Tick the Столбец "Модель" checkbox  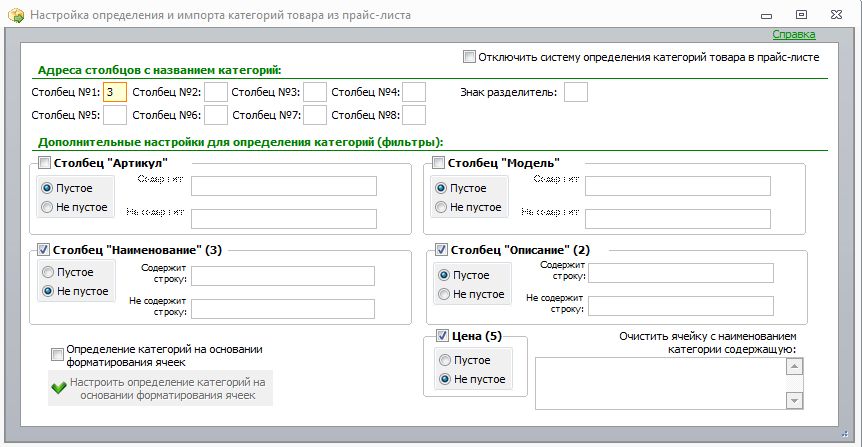[x=438, y=163]
